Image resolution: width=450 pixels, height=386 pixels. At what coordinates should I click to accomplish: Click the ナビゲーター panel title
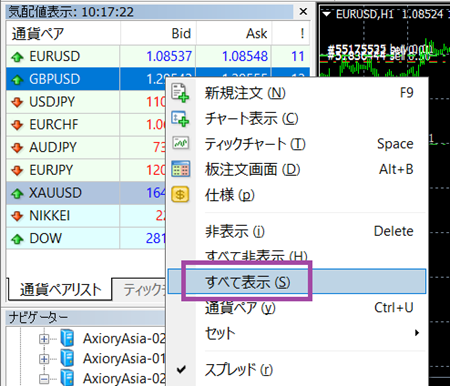coord(38,317)
